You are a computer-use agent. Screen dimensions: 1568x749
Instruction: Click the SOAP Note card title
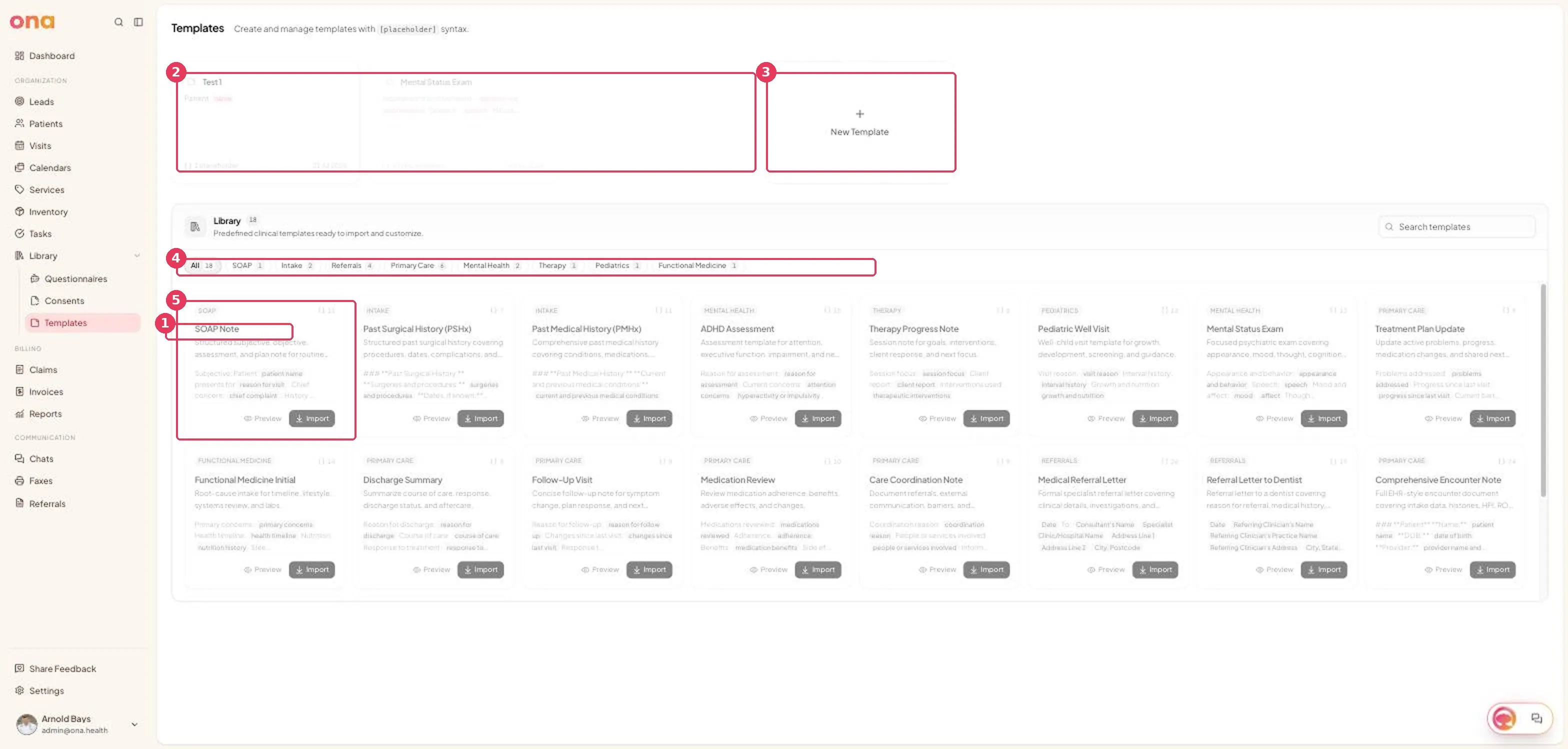[x=216, y=329]
